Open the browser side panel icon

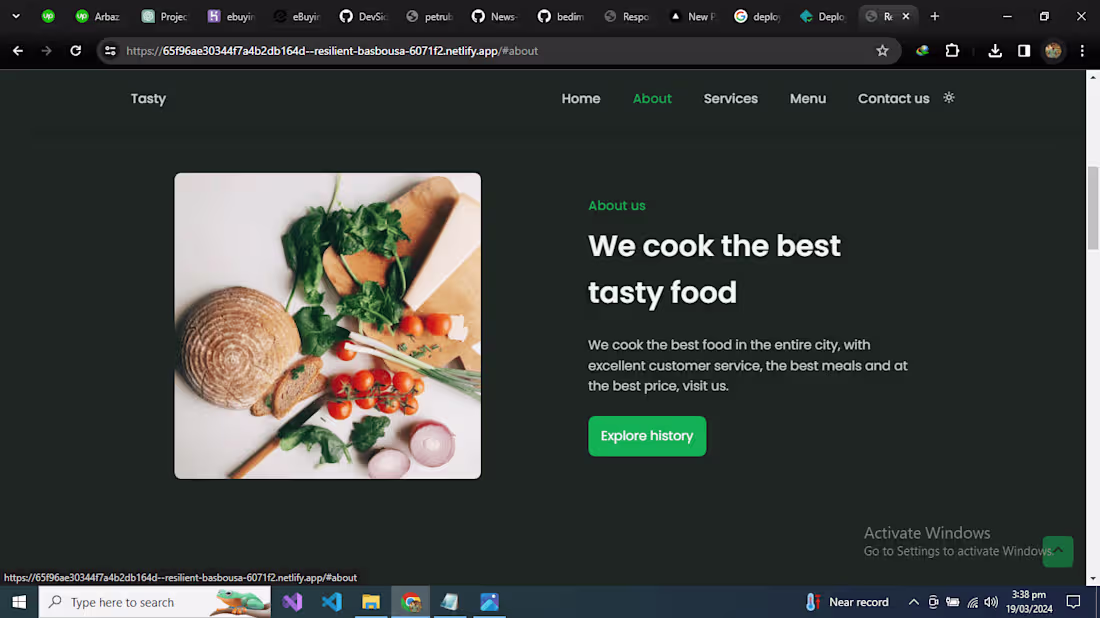pos(1022,50)
